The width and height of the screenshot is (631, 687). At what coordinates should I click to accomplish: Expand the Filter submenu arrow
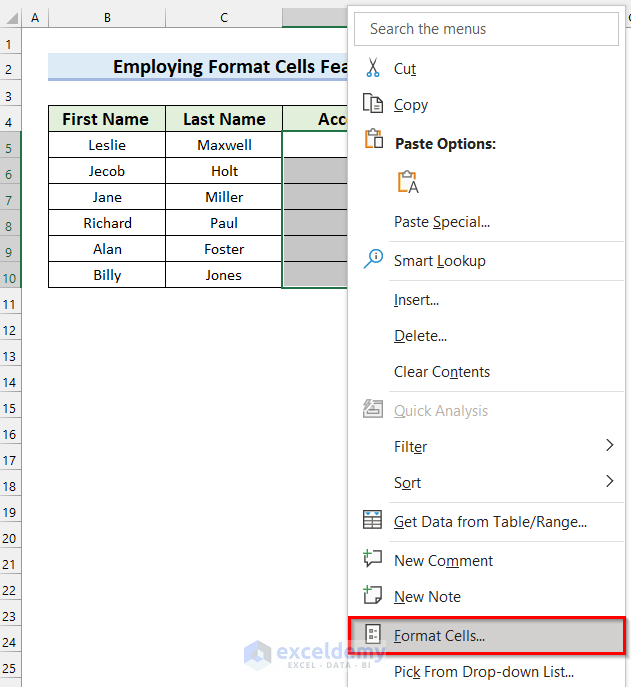click(609, 446)
